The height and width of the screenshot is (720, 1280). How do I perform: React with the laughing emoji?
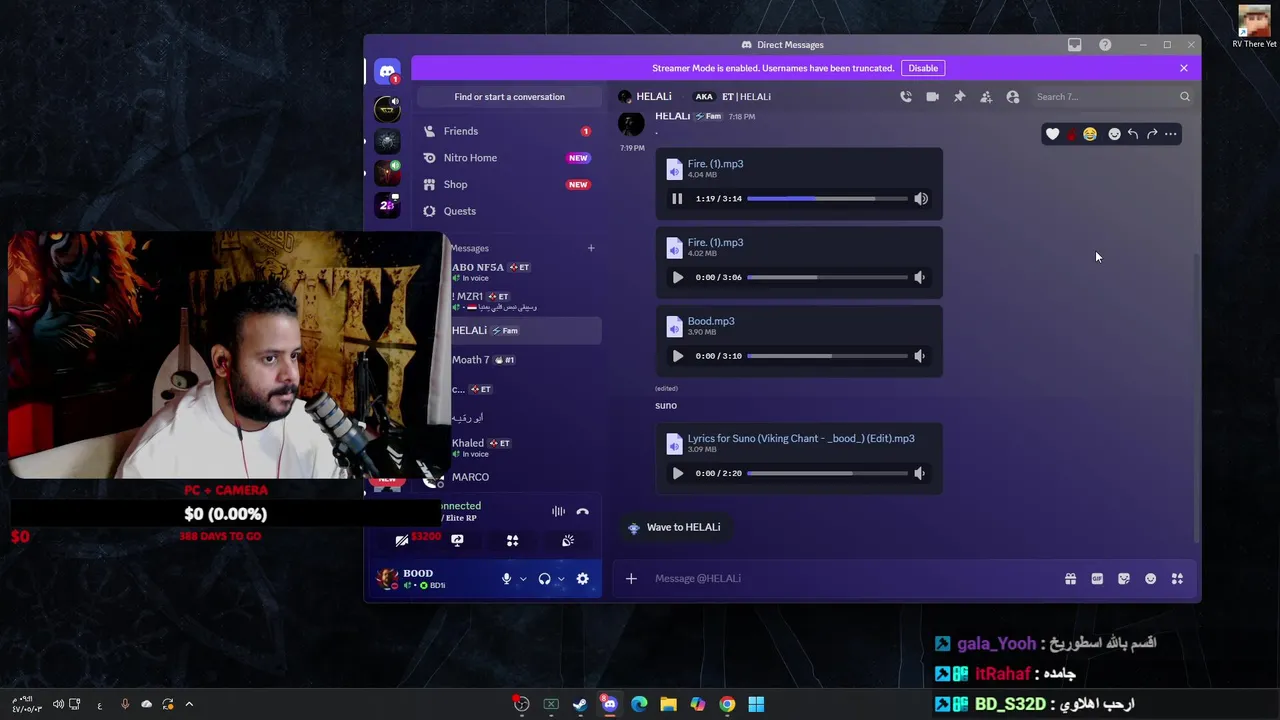pos(1090,134)
